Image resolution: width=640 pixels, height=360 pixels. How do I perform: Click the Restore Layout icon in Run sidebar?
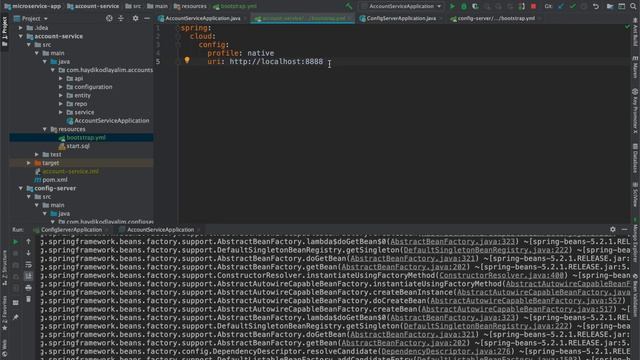pyautogui.click(x=16, y=302)
